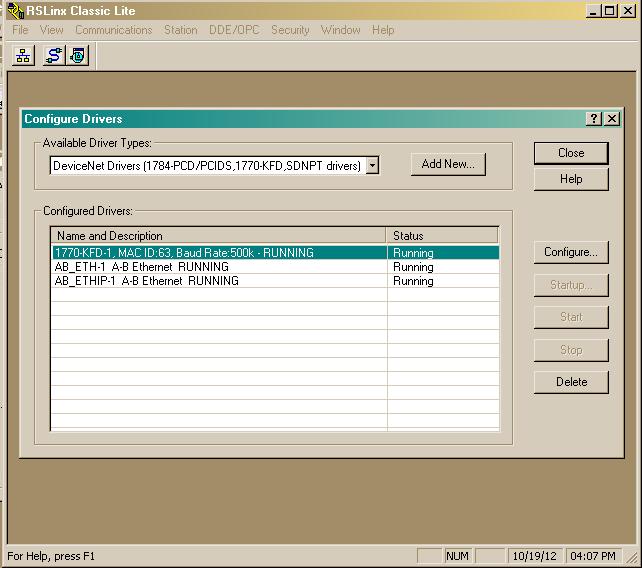Open the View menu

(52, 30)
